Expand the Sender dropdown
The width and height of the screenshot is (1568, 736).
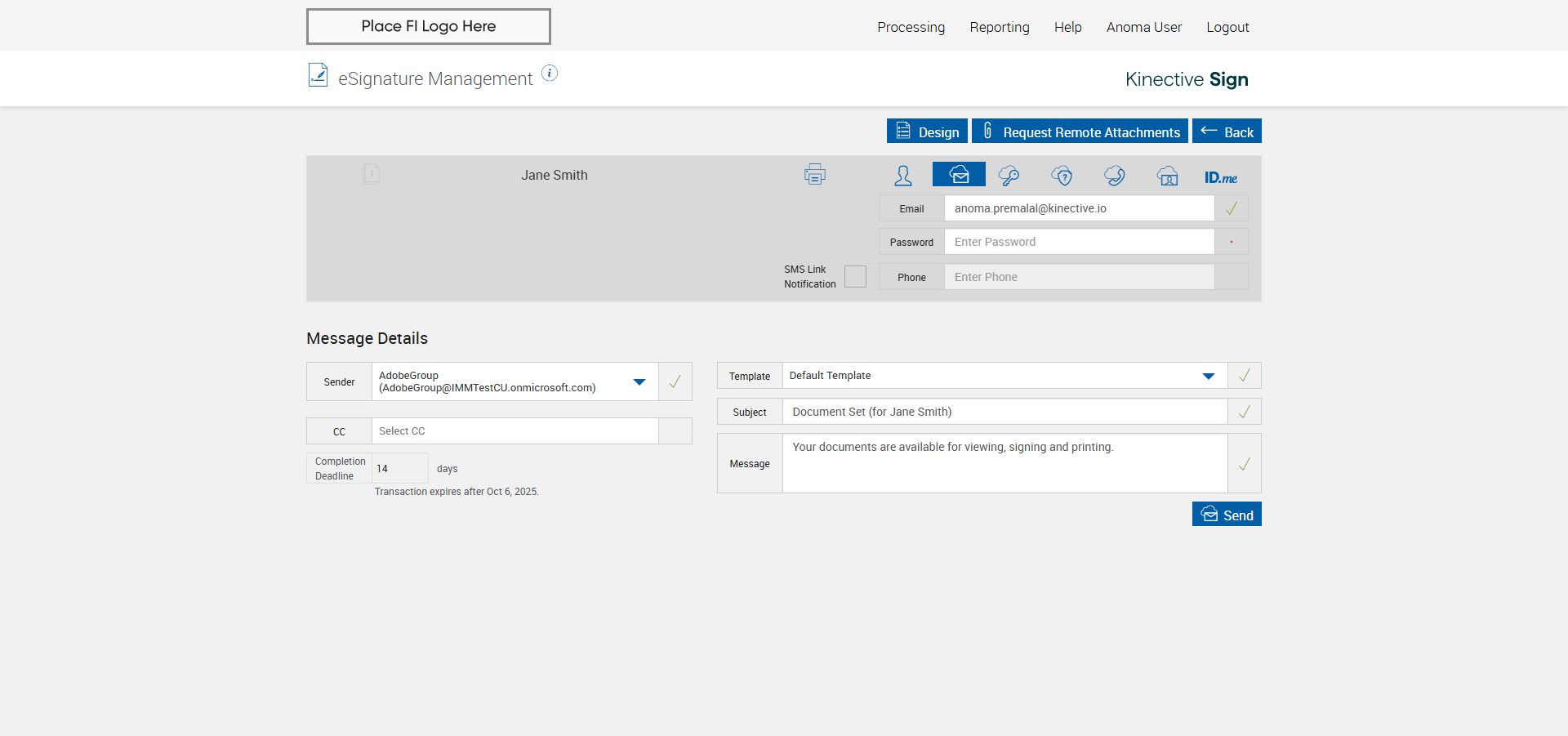pyautogui.click(x=639, y=381)
